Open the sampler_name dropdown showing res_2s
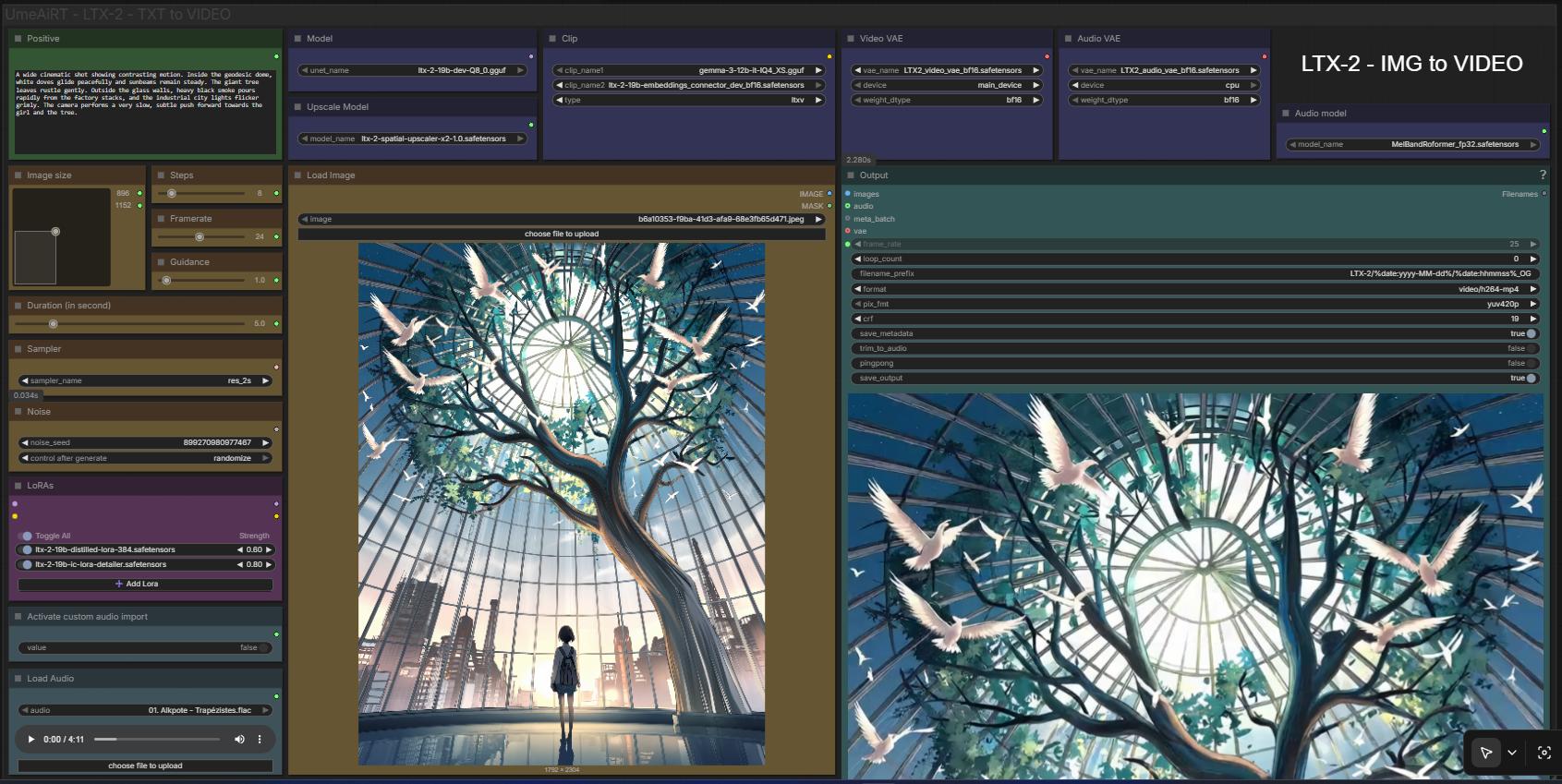 [145, 380]
